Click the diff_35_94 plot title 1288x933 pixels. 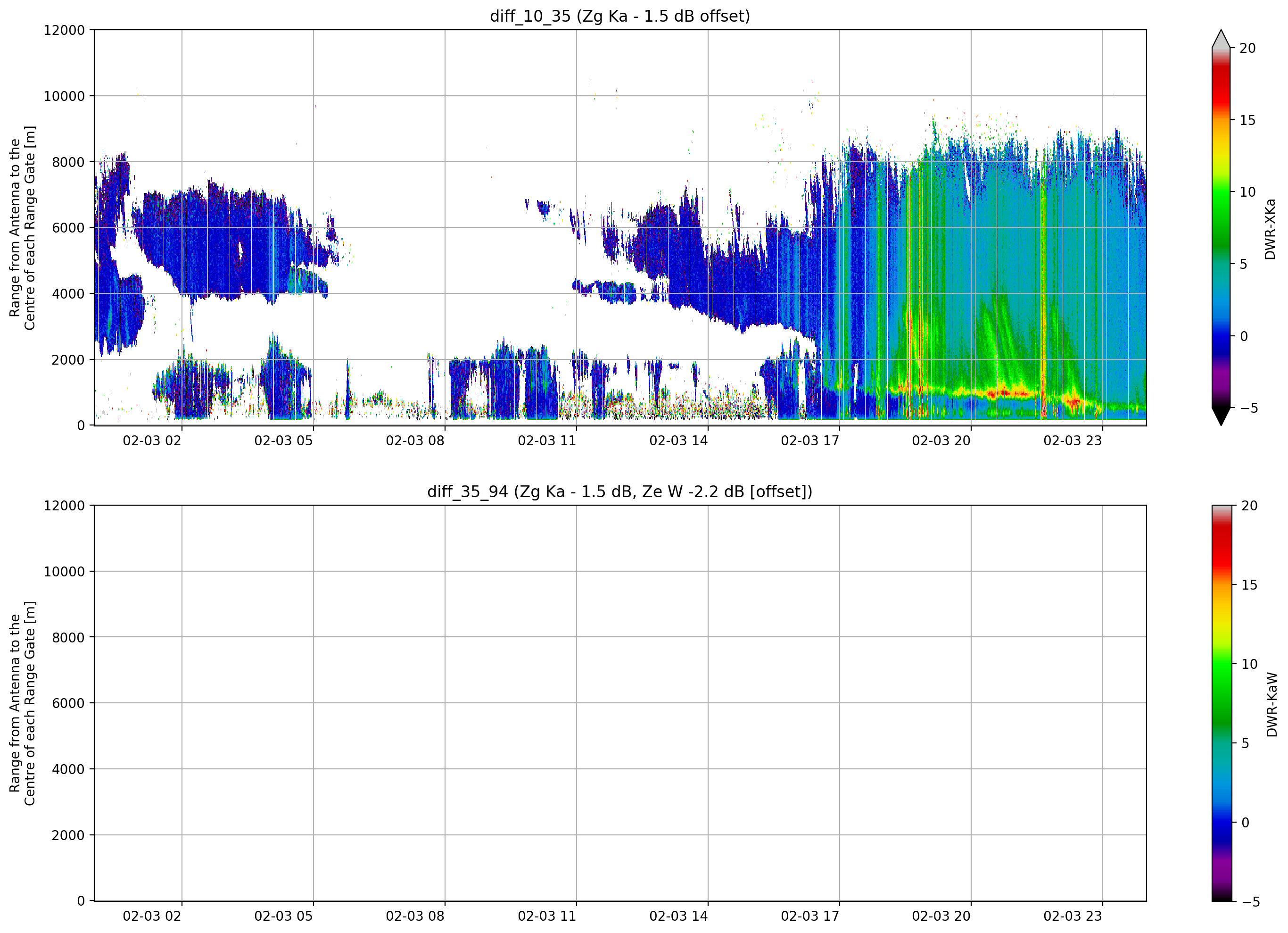[x=619, y=491]
